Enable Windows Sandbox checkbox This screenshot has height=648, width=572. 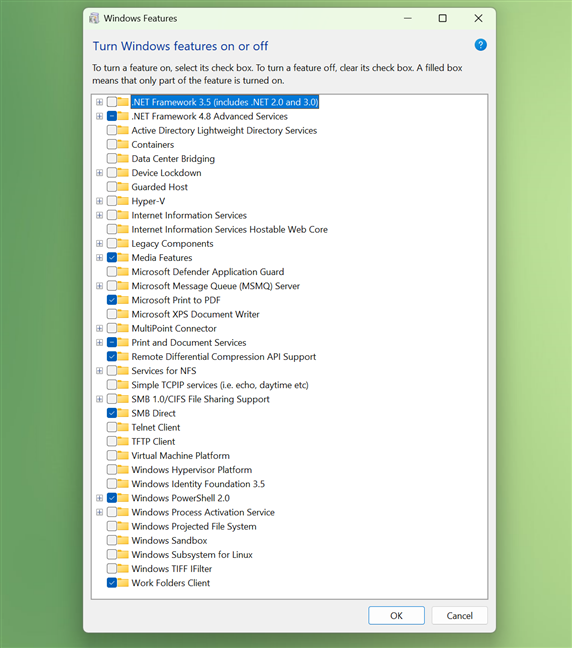[112, 541]
